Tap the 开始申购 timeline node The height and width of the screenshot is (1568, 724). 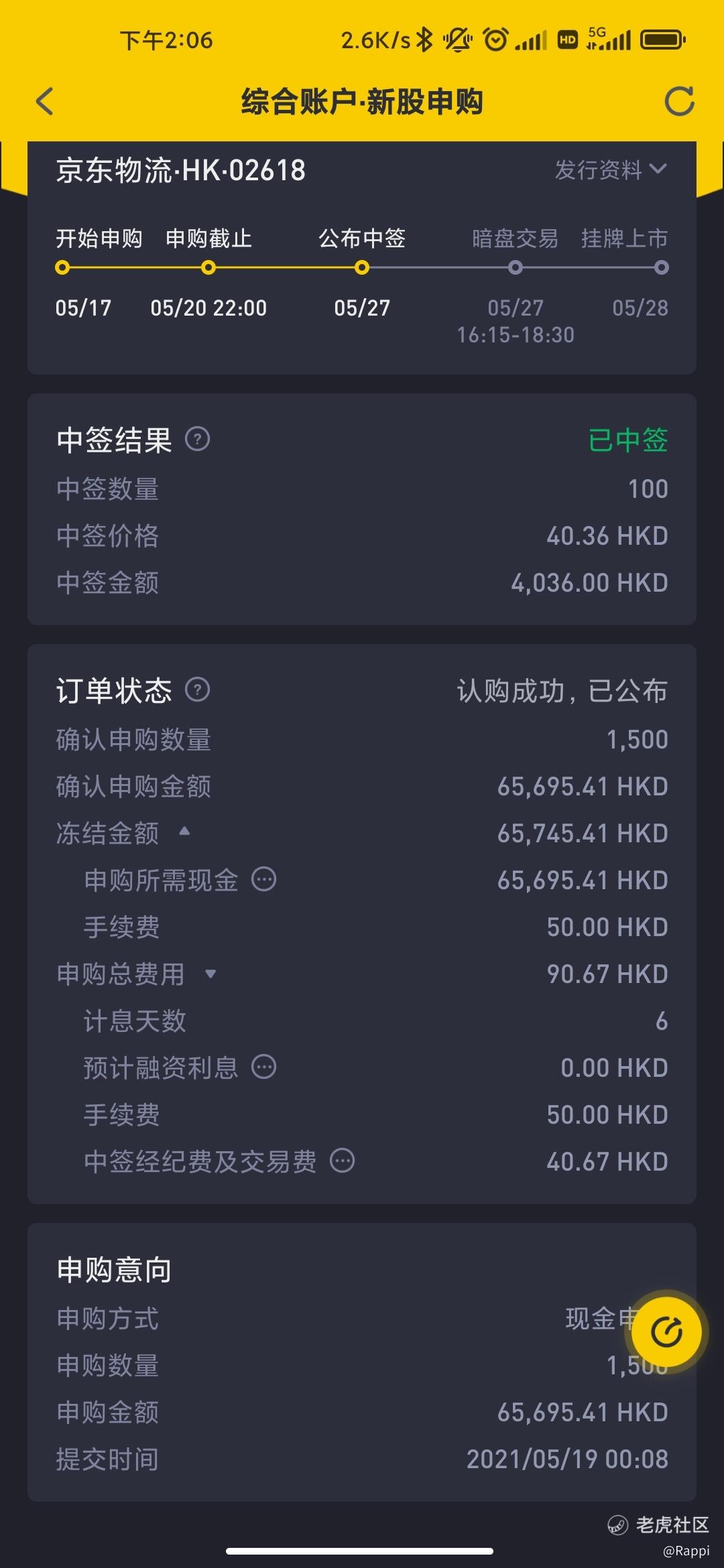point(62,268)
